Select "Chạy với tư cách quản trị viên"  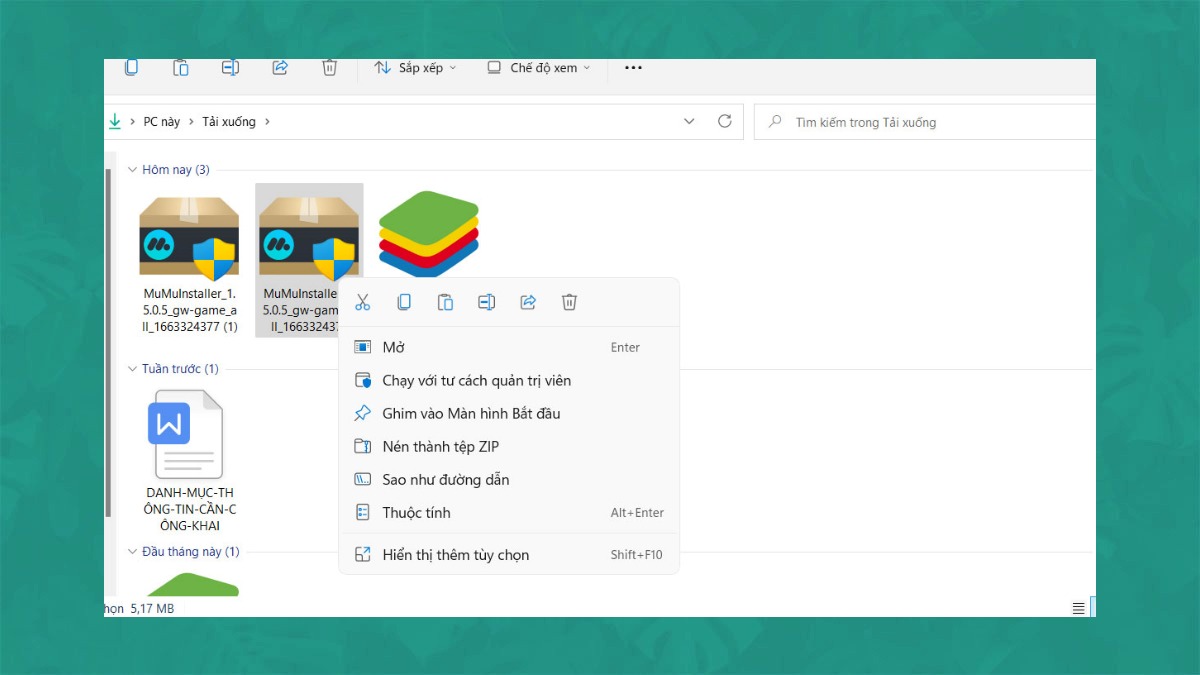(476, 381)
